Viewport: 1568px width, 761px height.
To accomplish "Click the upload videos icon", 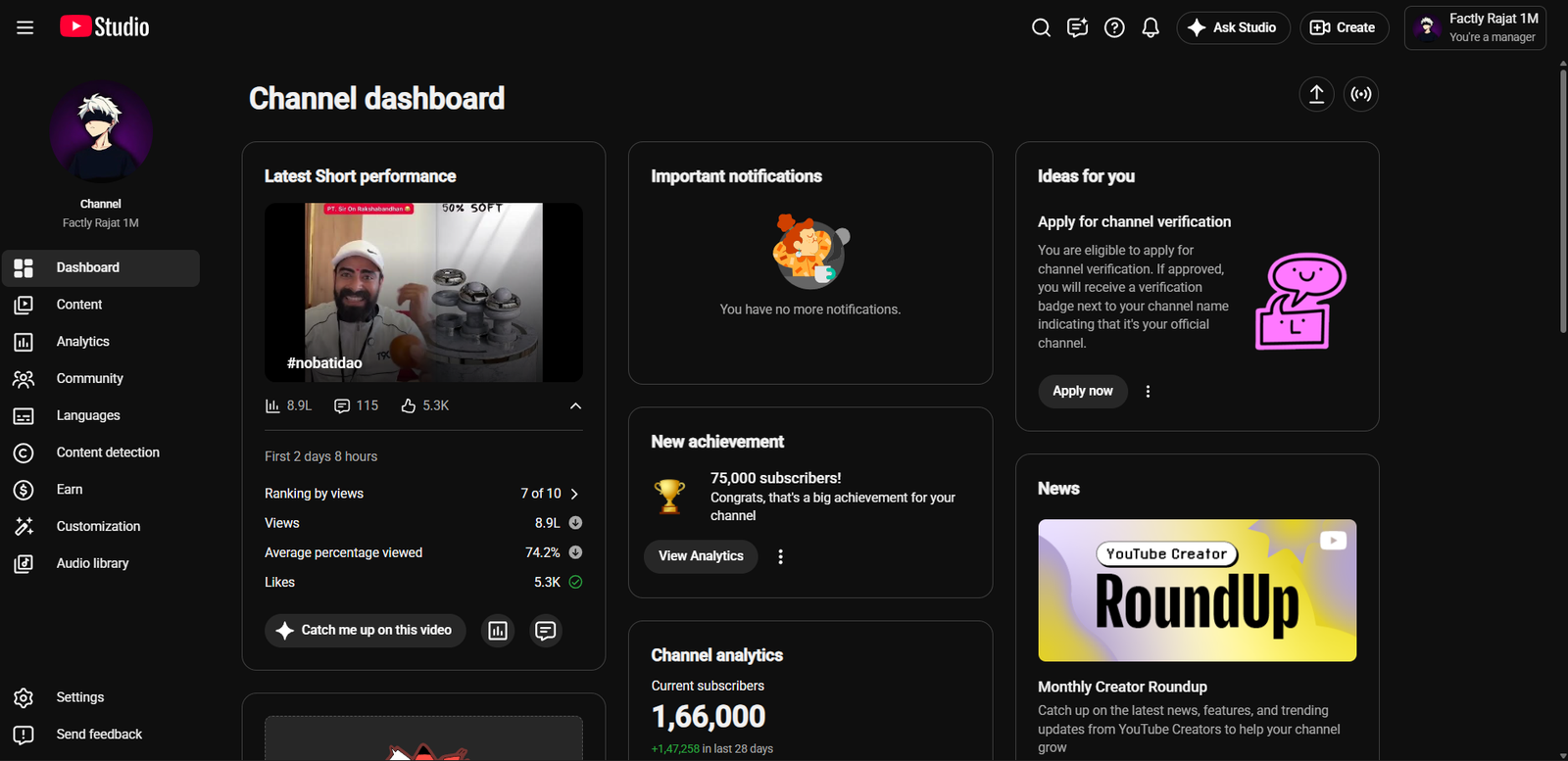I will tap(1316, 94).
